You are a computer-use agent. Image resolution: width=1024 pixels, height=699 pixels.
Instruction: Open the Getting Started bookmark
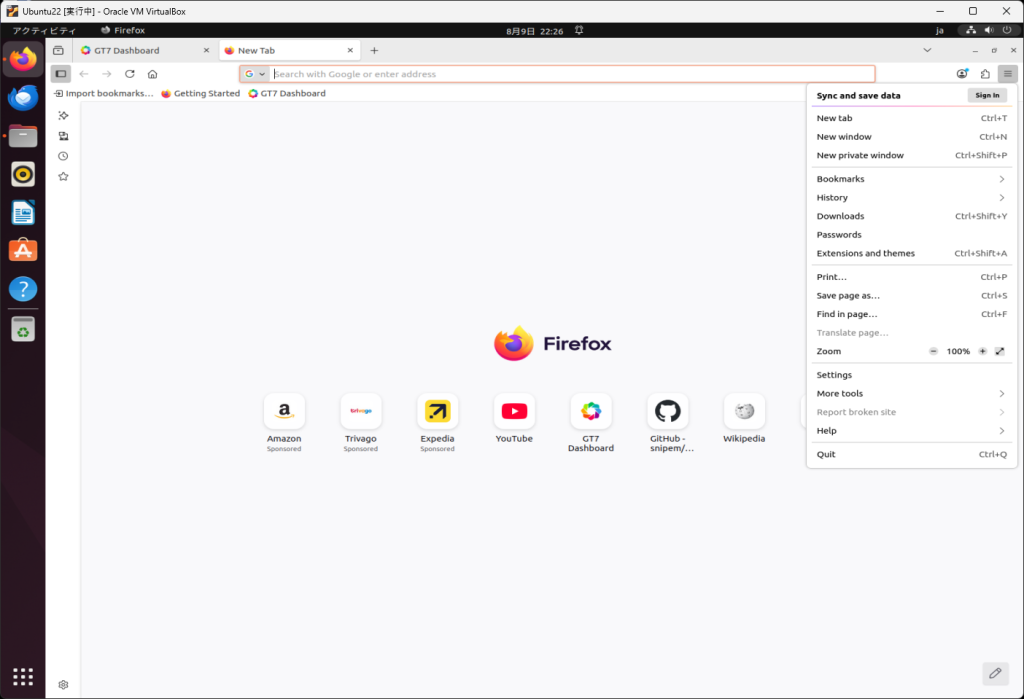coord(200,93)
